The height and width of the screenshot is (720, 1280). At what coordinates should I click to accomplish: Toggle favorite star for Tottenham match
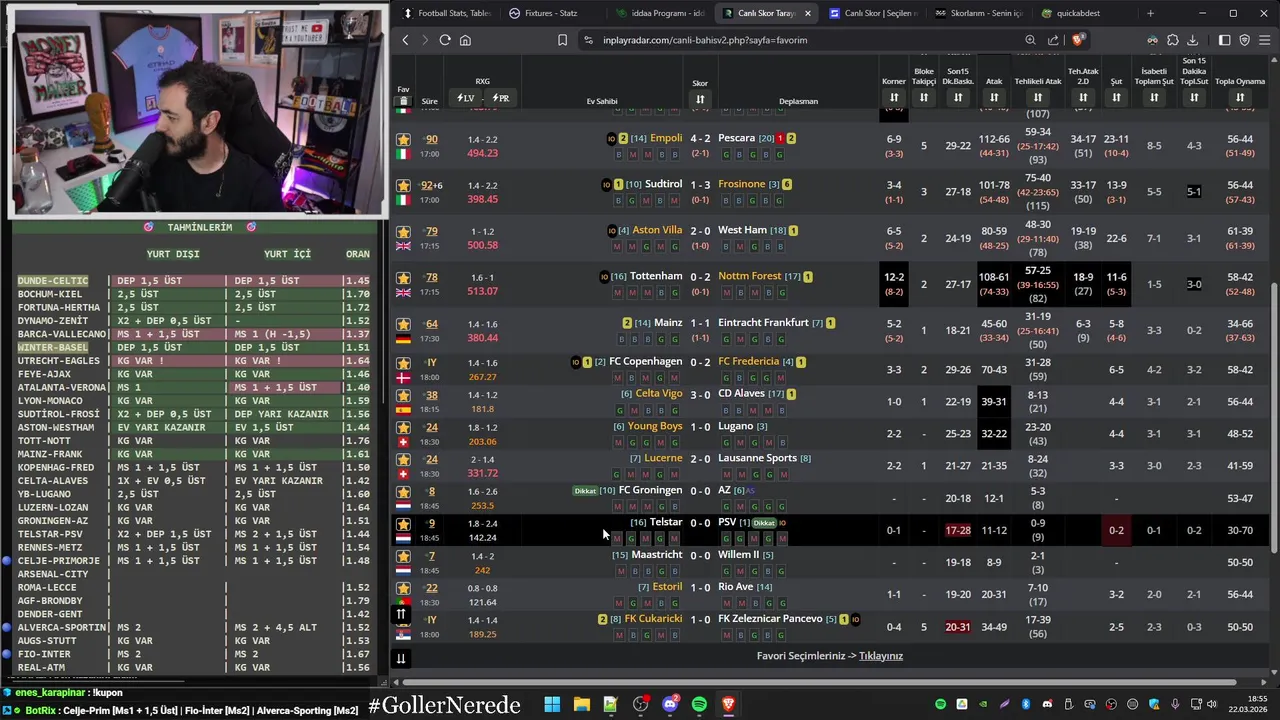(403, 277)
